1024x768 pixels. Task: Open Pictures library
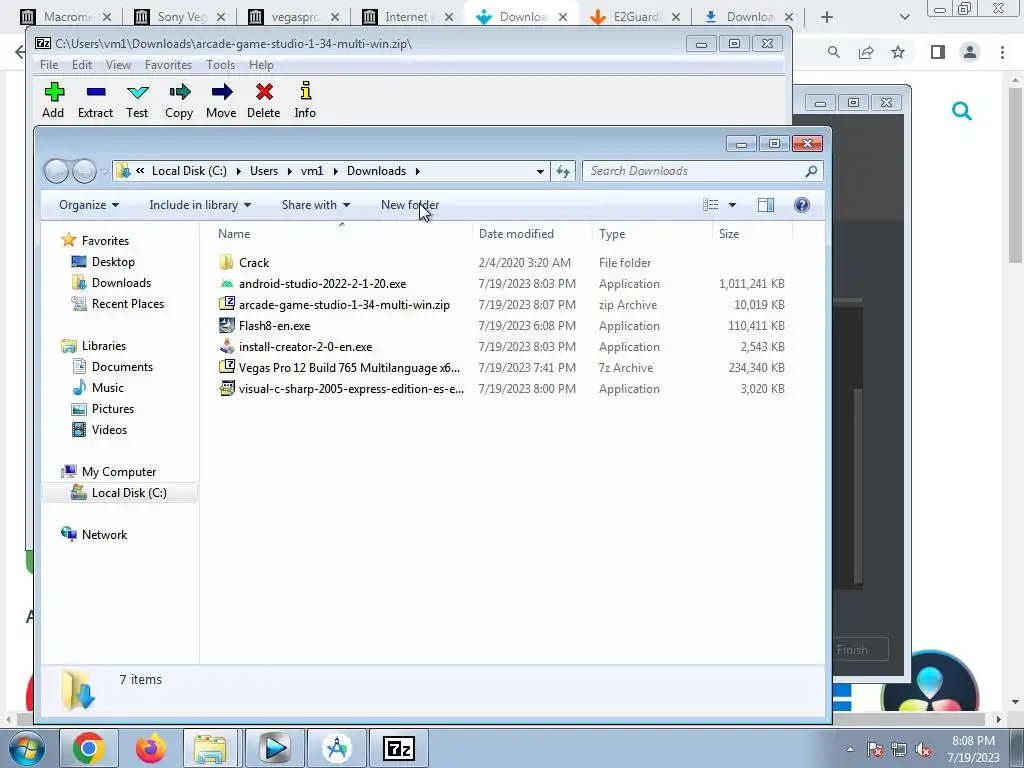tap(112, 409)
